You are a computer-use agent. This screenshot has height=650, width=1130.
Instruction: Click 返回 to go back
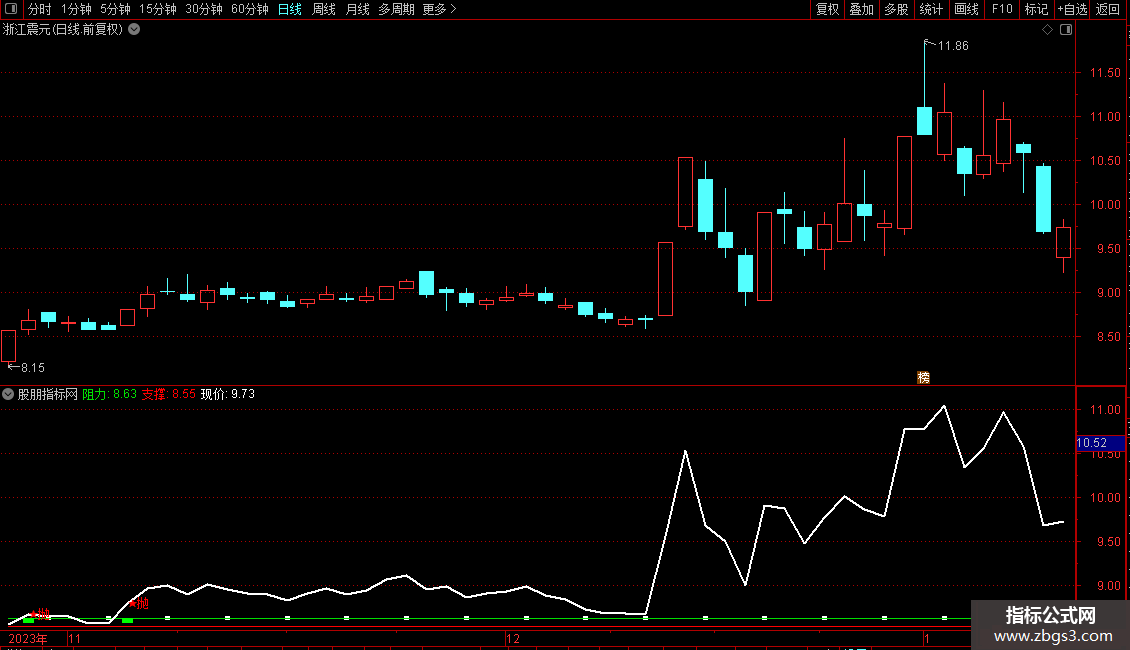[x=1108, y=9]
